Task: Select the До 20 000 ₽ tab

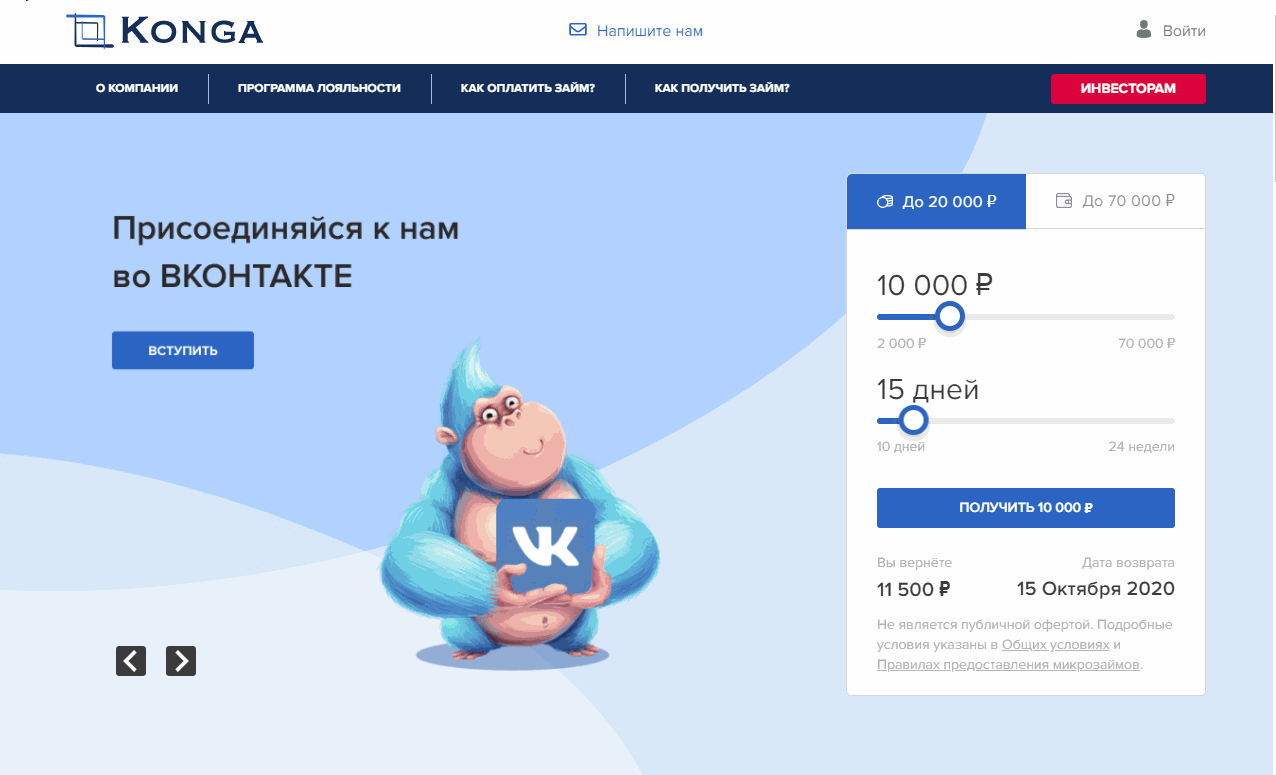Action: click(x=936, y=201)
